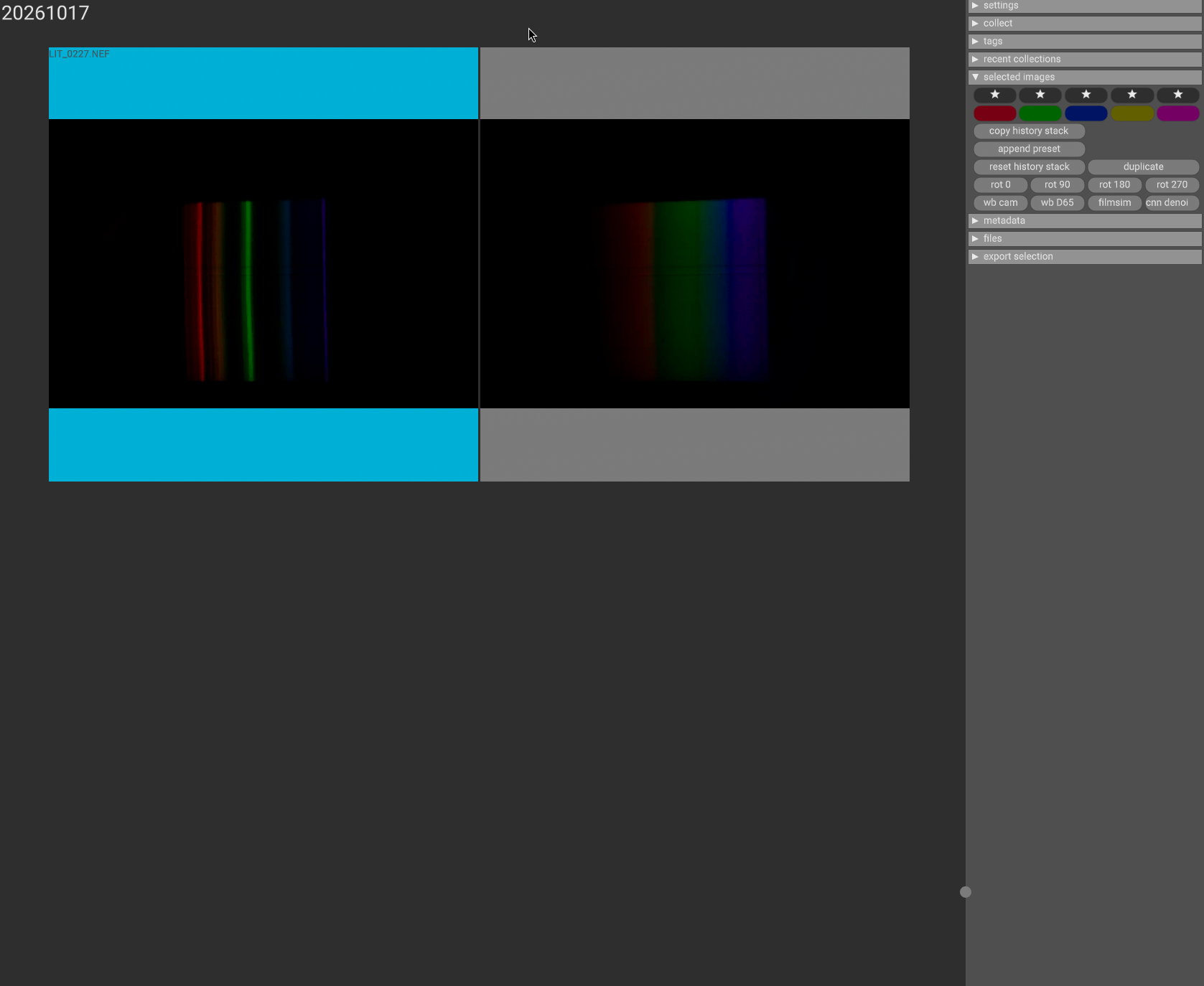Toggle the yellow color label
Viewport: 1204px width, 986px height.
coord(1132,113)
